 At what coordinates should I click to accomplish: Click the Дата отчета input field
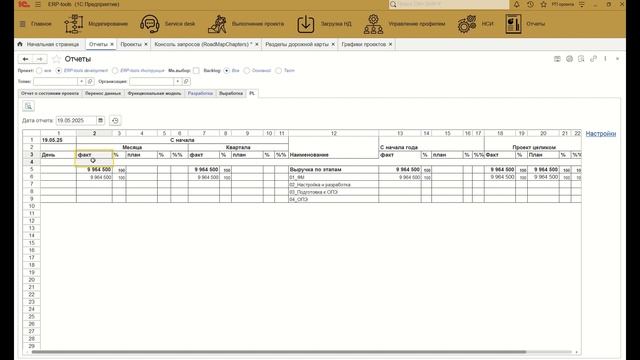pos(76,120)
